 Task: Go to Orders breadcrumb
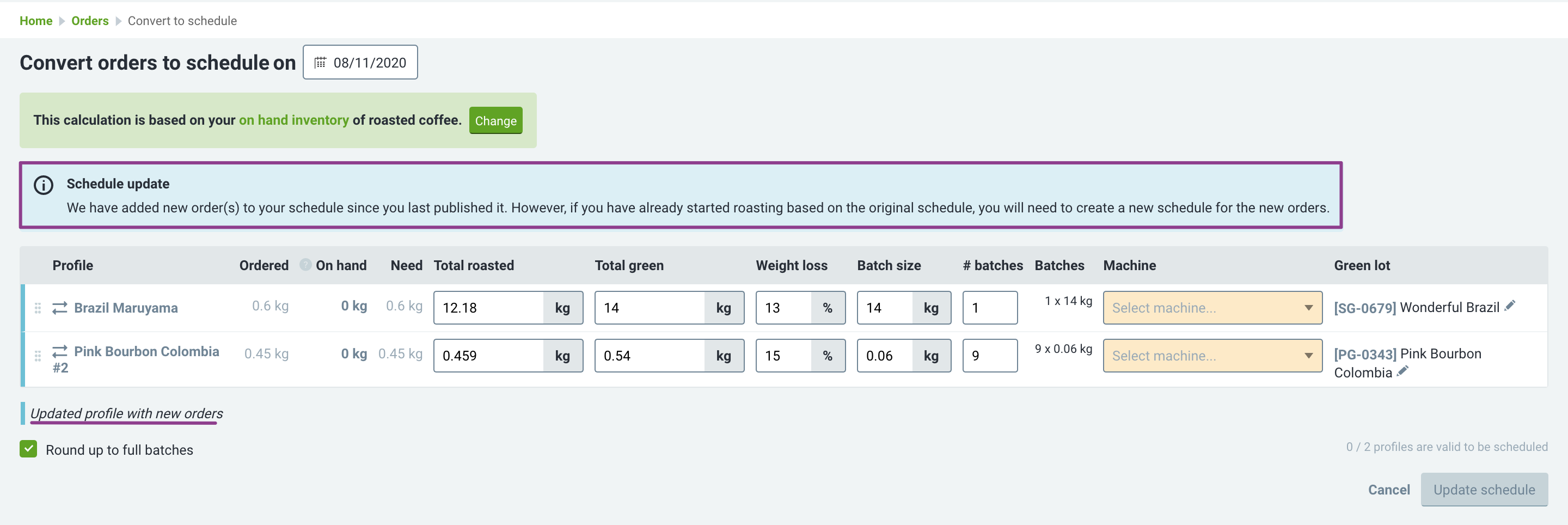[90, 21]
